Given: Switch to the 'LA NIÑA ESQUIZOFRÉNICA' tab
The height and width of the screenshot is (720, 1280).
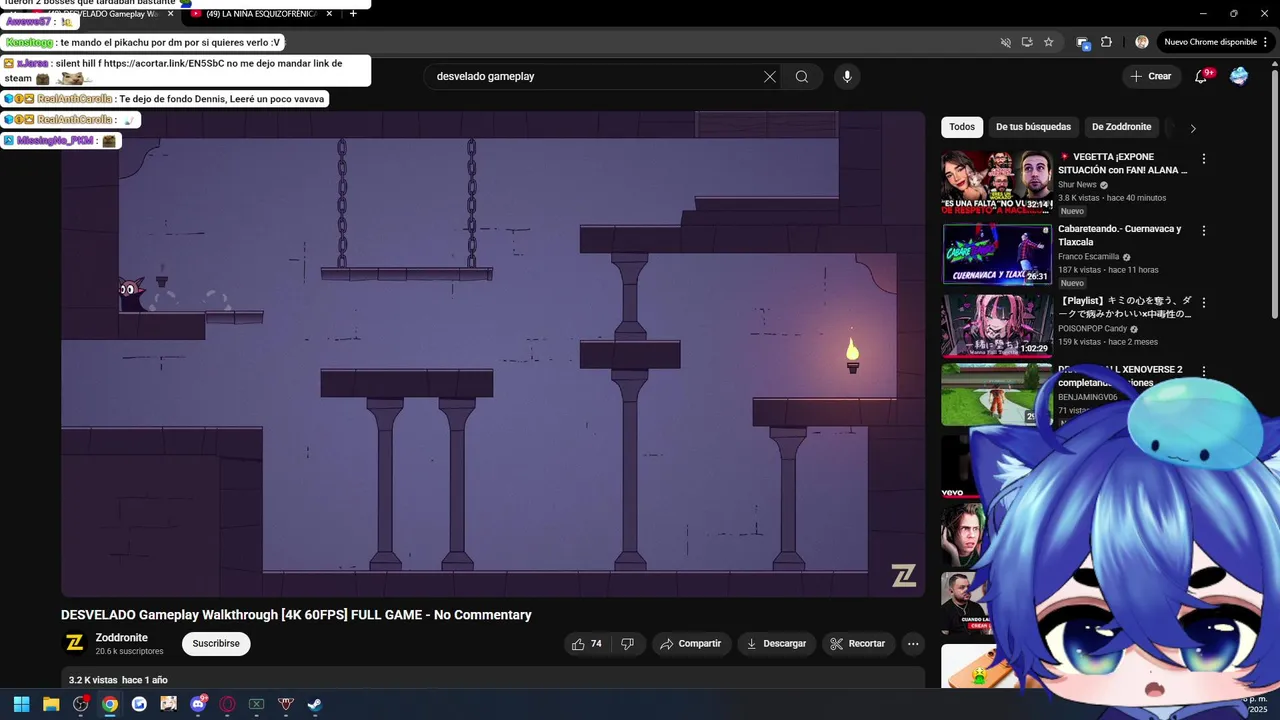Looking at the screenshot, I should (x=261, y=14).
